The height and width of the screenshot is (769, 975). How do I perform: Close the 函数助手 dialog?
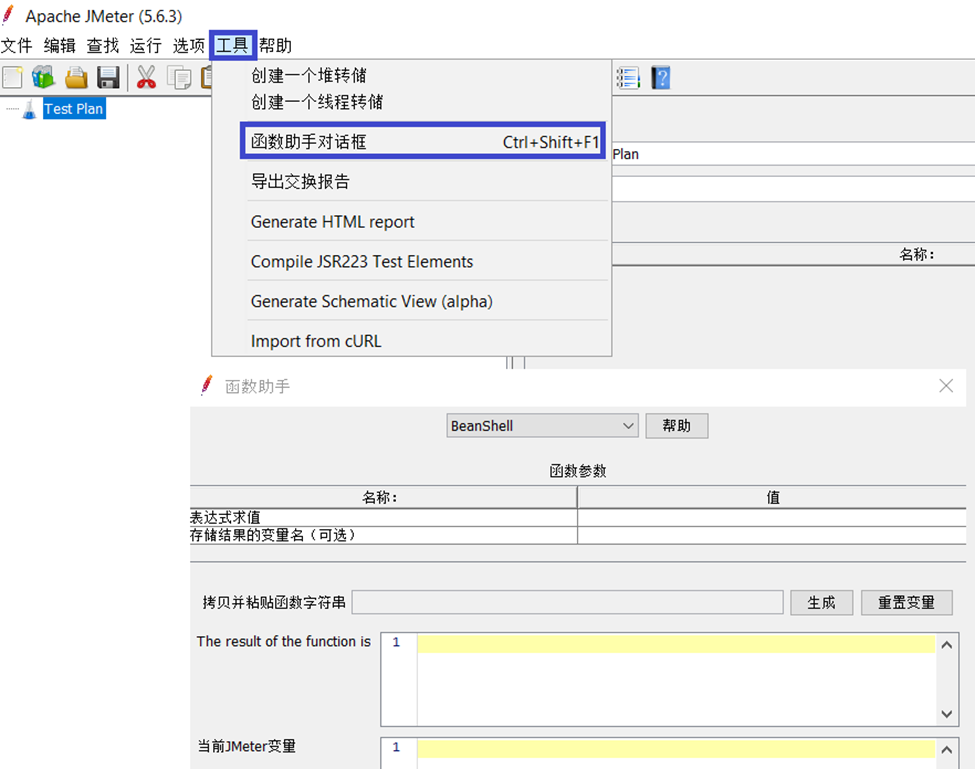pyautogui.click(x=946, y=386)
